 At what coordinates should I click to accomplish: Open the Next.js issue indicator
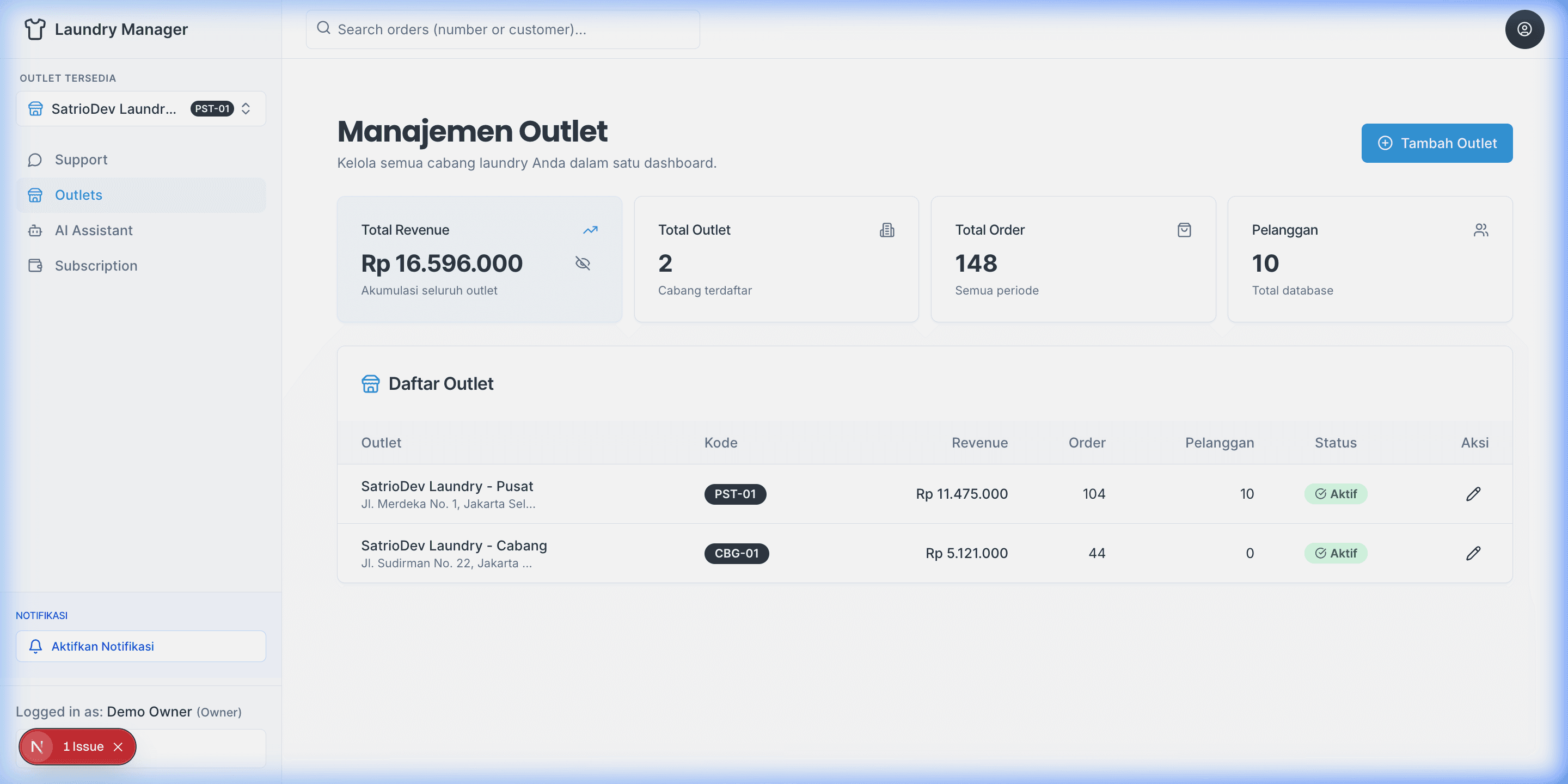coord(38,747)
